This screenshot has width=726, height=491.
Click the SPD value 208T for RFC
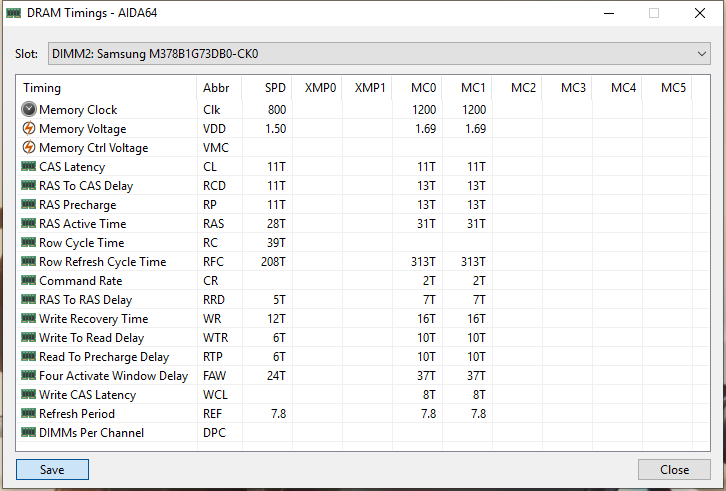click(x=273, y=262)
